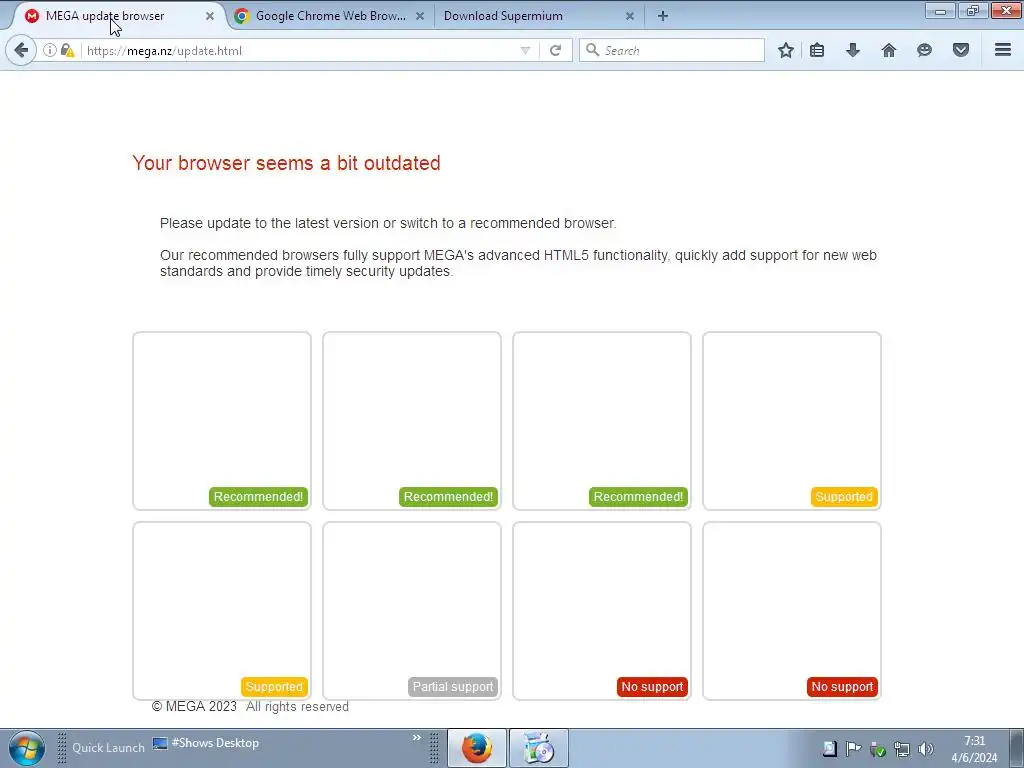
Task: Click the URL address field
Action: [x=299, y=50]
